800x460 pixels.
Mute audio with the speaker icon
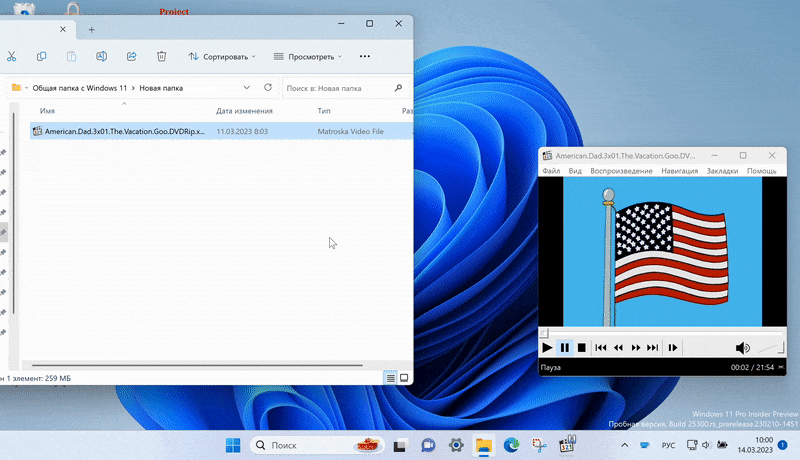tap(742, 348)
